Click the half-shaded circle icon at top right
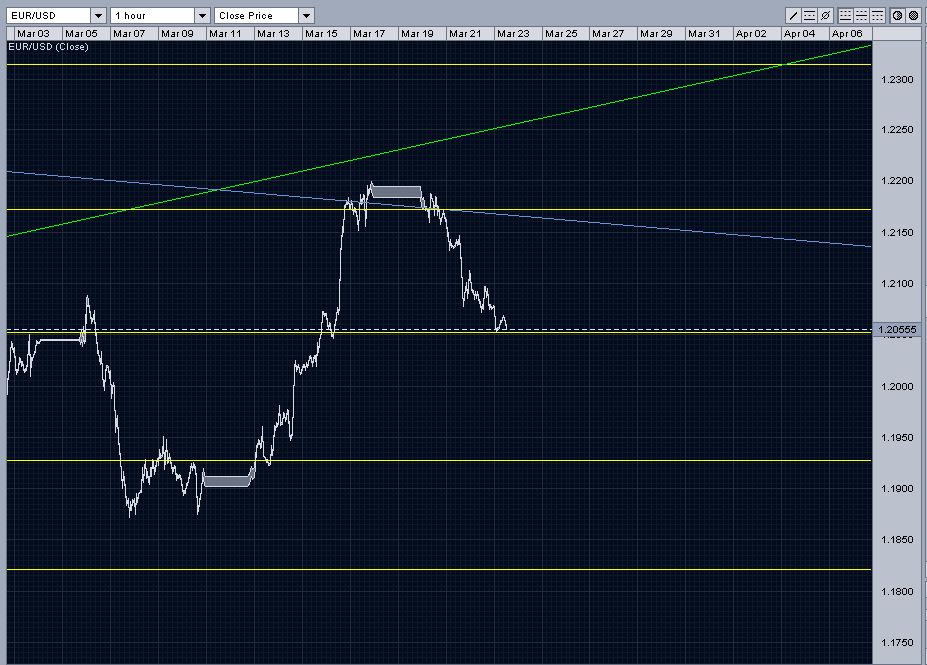 point(897,14)
